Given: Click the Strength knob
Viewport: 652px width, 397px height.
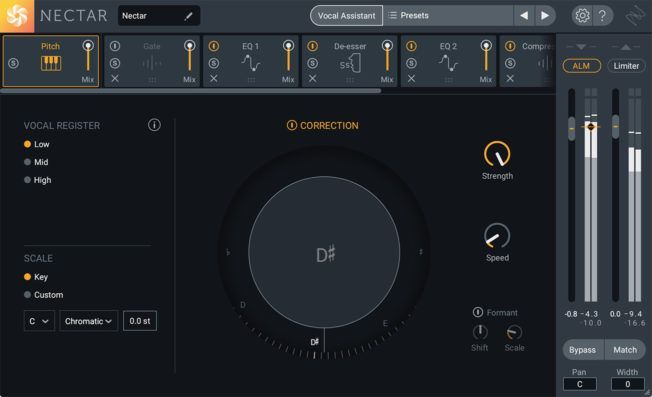Looking at the screenshot, I should [x=497, y=154].
